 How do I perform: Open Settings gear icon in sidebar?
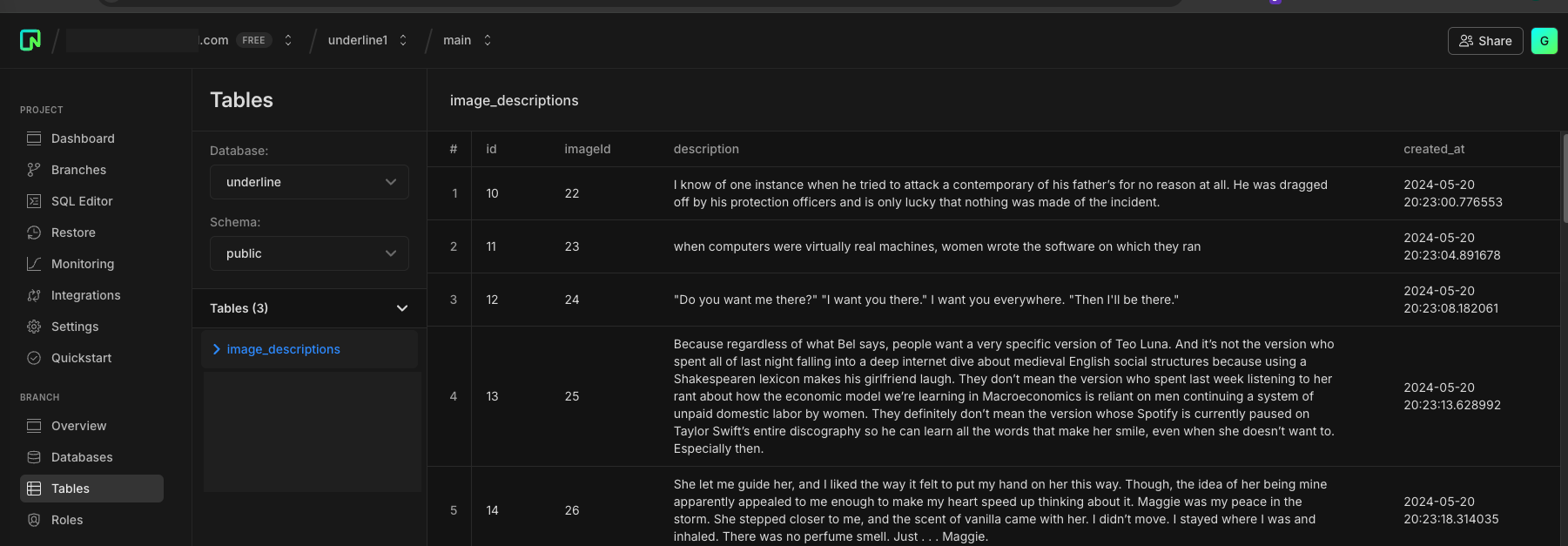click(x=34, y=327)
